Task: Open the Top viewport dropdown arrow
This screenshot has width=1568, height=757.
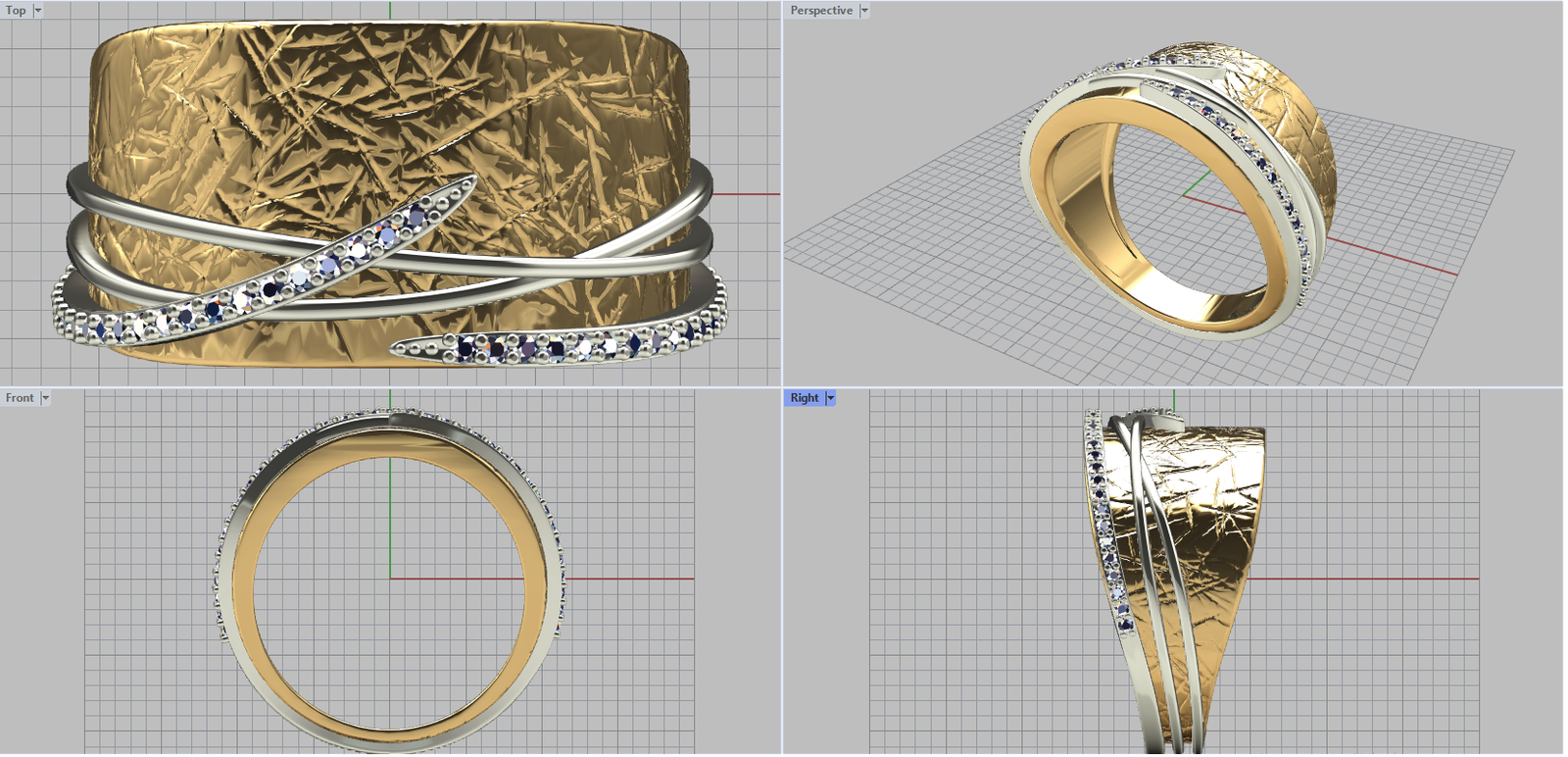Action: [38, 11]
